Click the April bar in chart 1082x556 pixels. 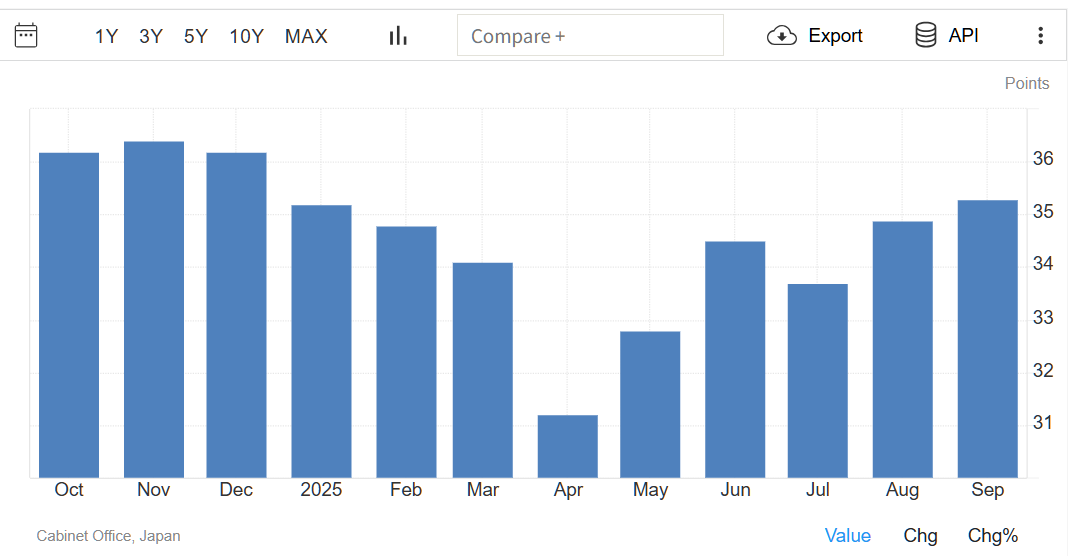[567, 446]
